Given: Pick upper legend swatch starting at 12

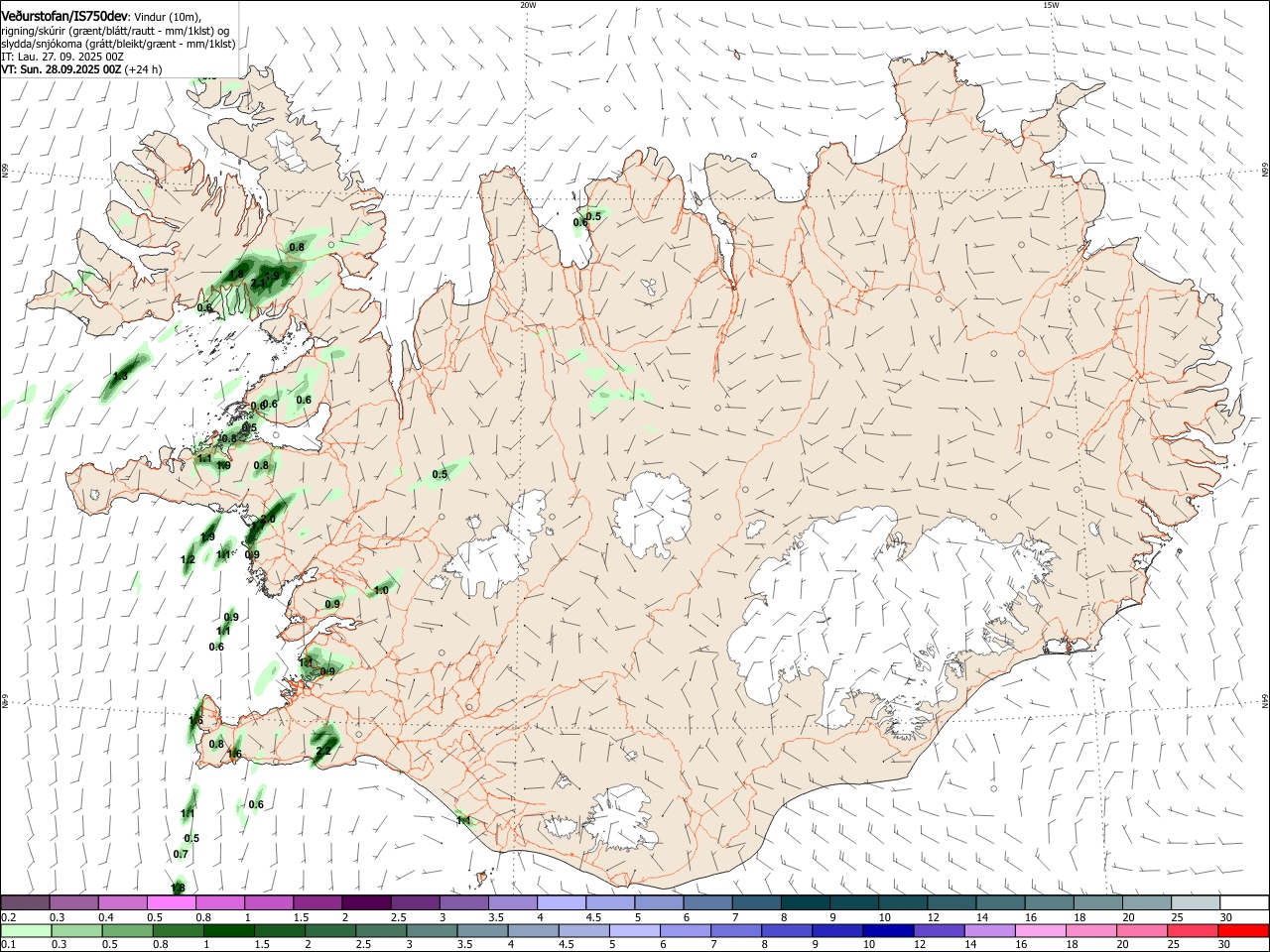Looking at the screenshot, I should [951, 902].
